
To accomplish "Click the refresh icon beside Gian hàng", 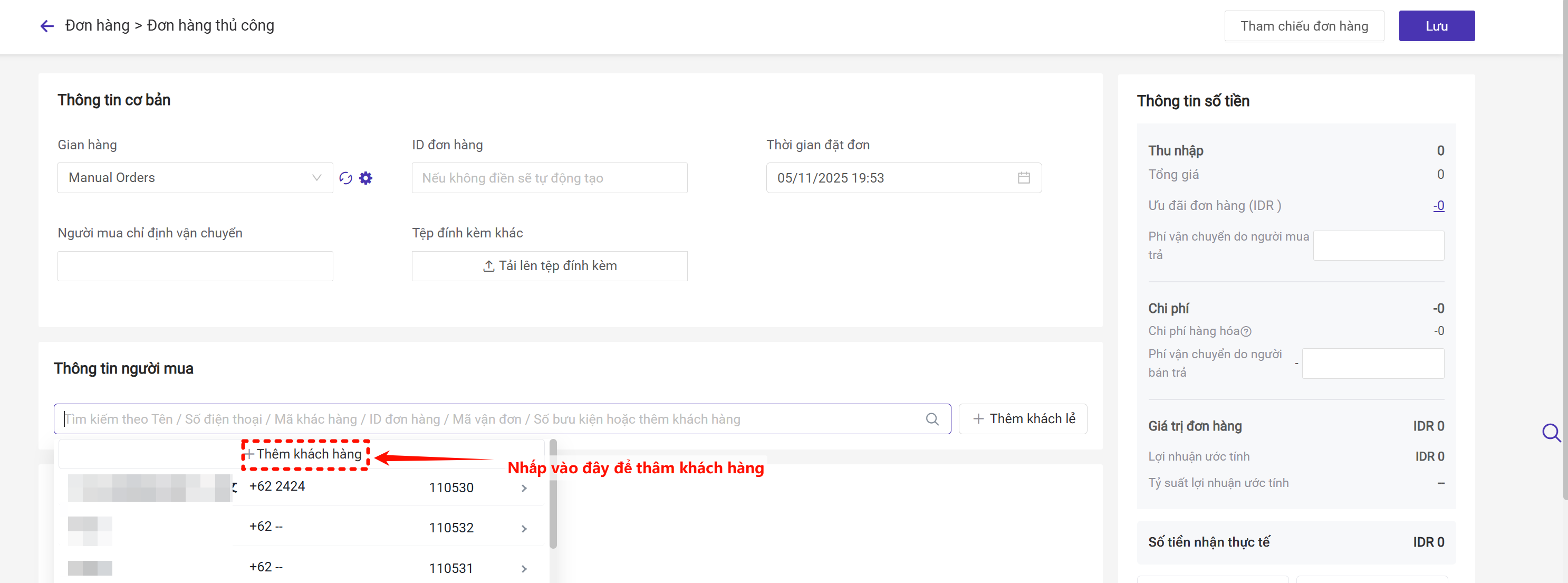I will [x=345, y=178].
